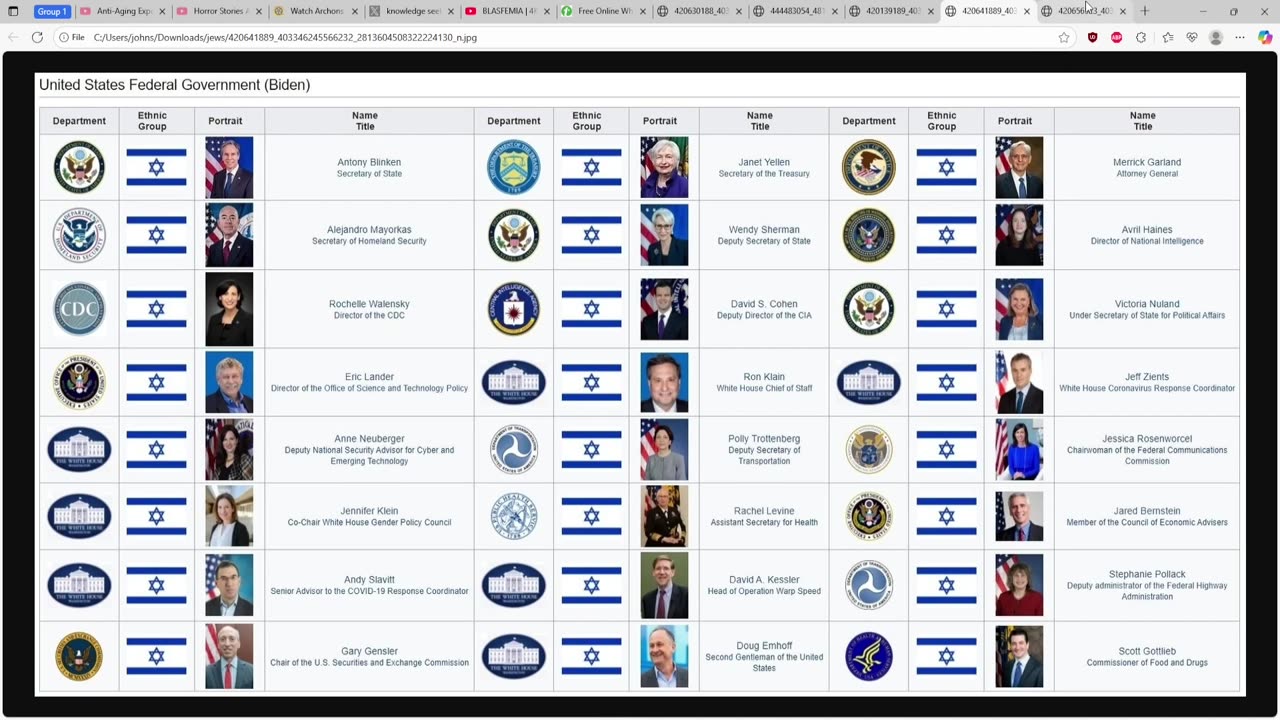Minimize the browser window
The image size is (1280, 720).
[1203, 11]
